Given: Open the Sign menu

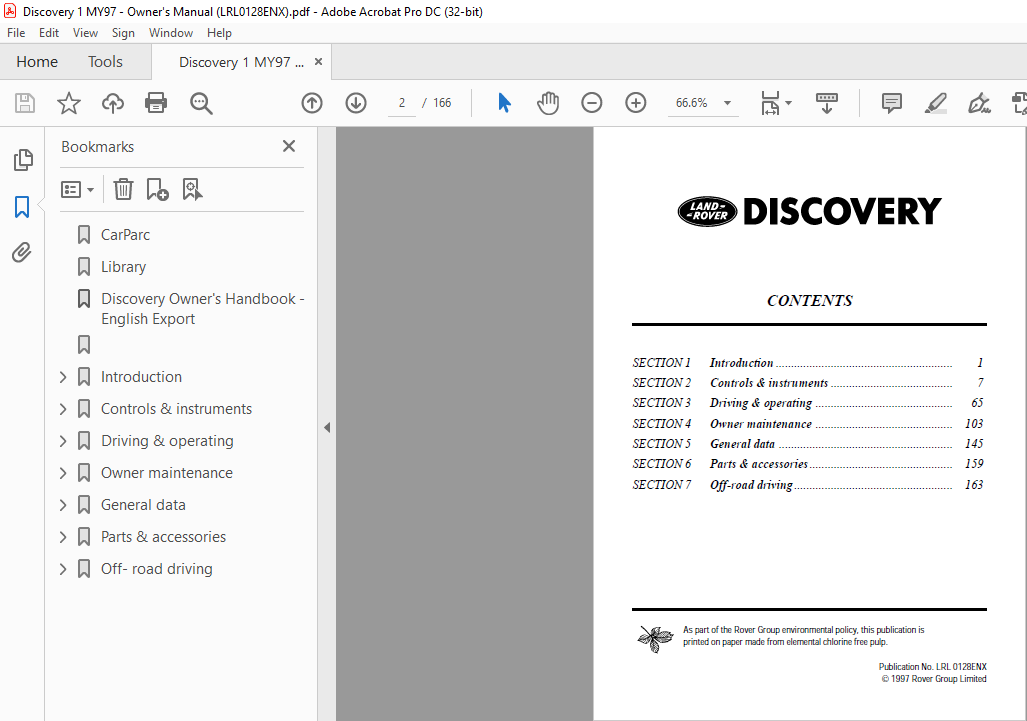Looking at the screenshot, I should pos(123,33).
